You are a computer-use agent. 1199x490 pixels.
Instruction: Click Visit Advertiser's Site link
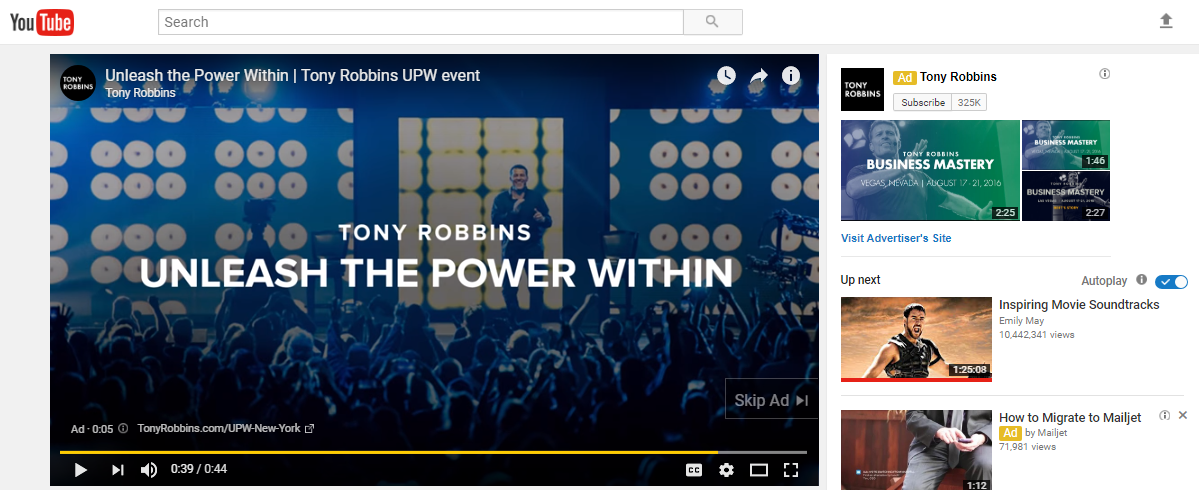(896, 239)
